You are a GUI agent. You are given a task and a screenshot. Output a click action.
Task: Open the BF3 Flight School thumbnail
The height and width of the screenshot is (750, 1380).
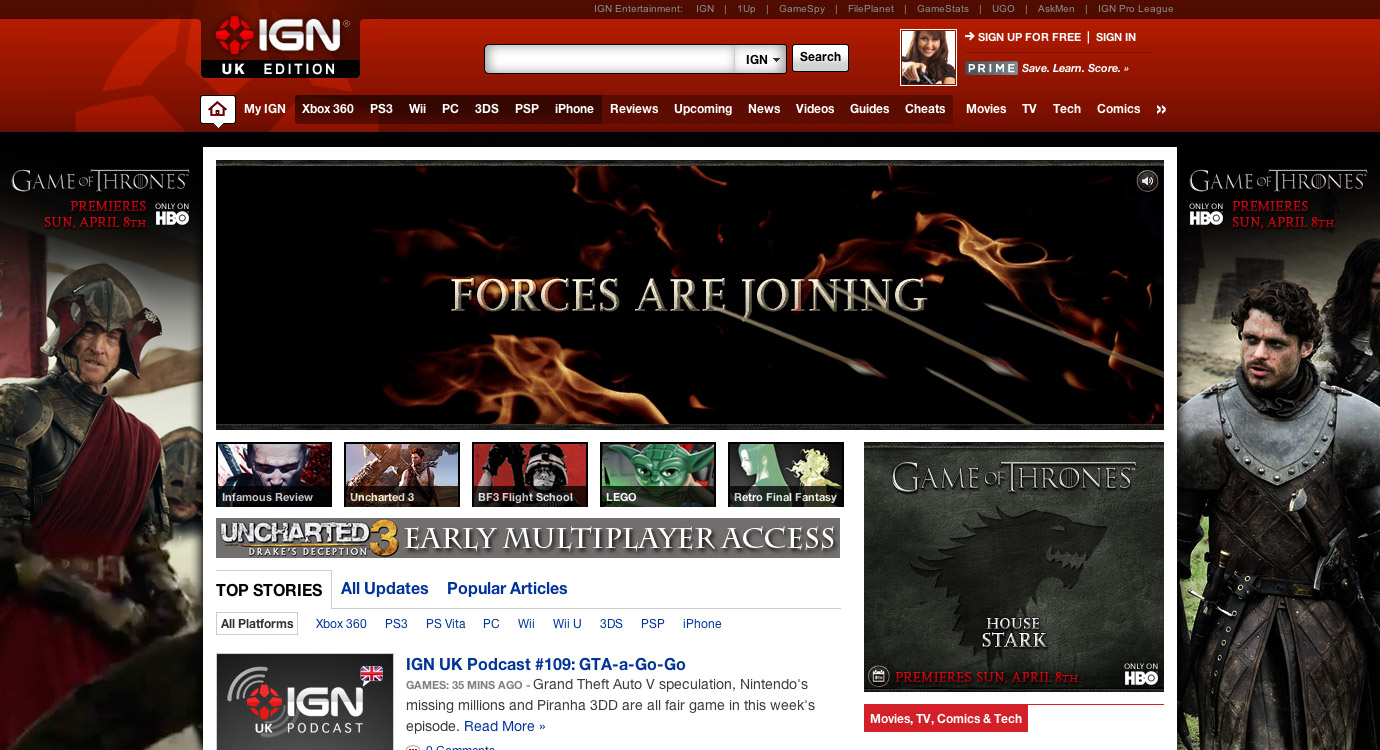click(530, 475)
